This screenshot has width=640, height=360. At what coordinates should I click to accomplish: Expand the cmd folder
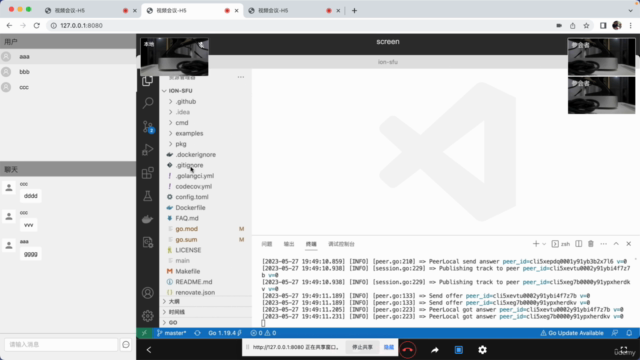pos(178,122)
